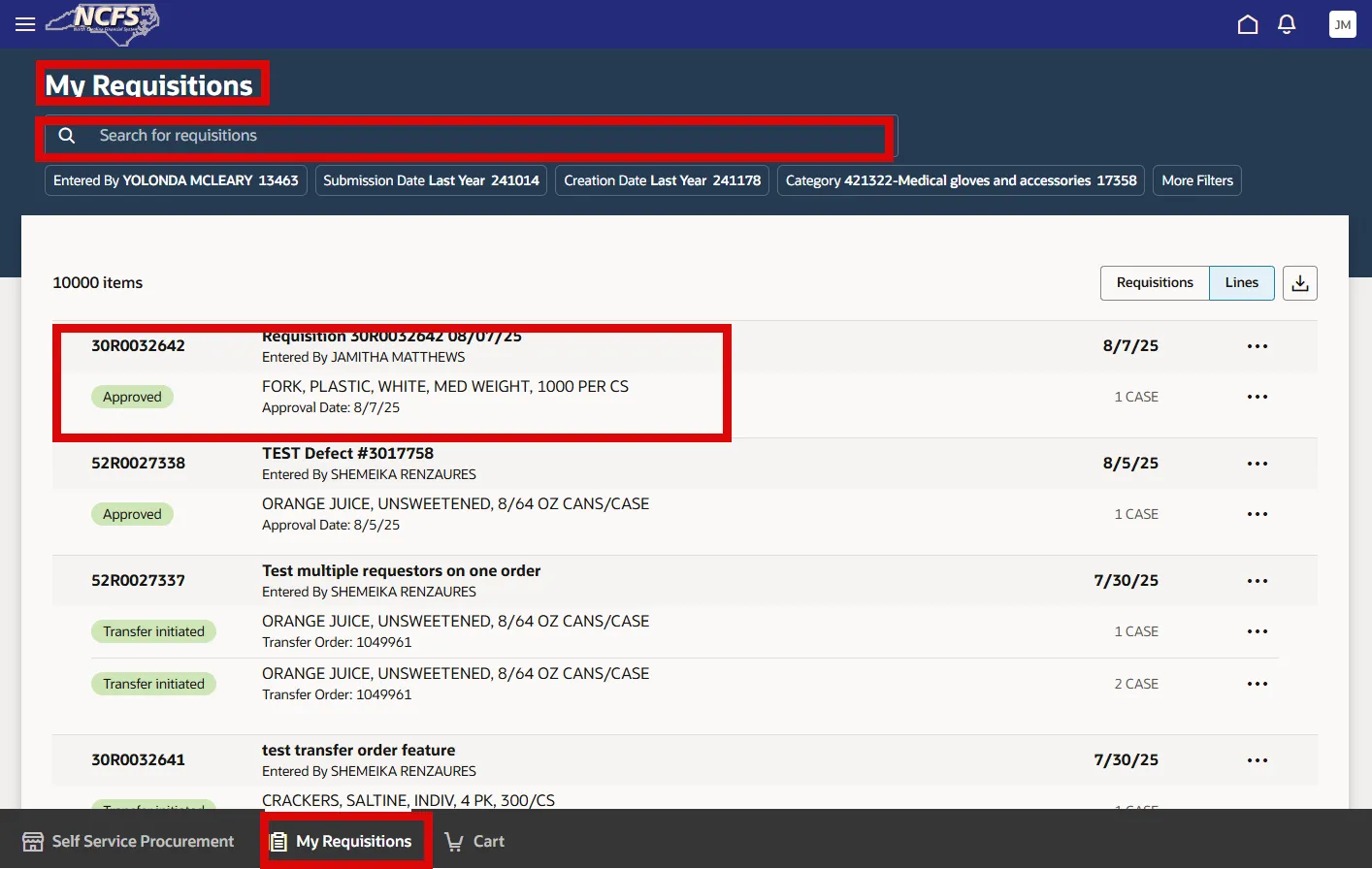This screenshot has height=869, width=1372.
Task: Open the Cart tab
Action: click(x=474, y=841)
